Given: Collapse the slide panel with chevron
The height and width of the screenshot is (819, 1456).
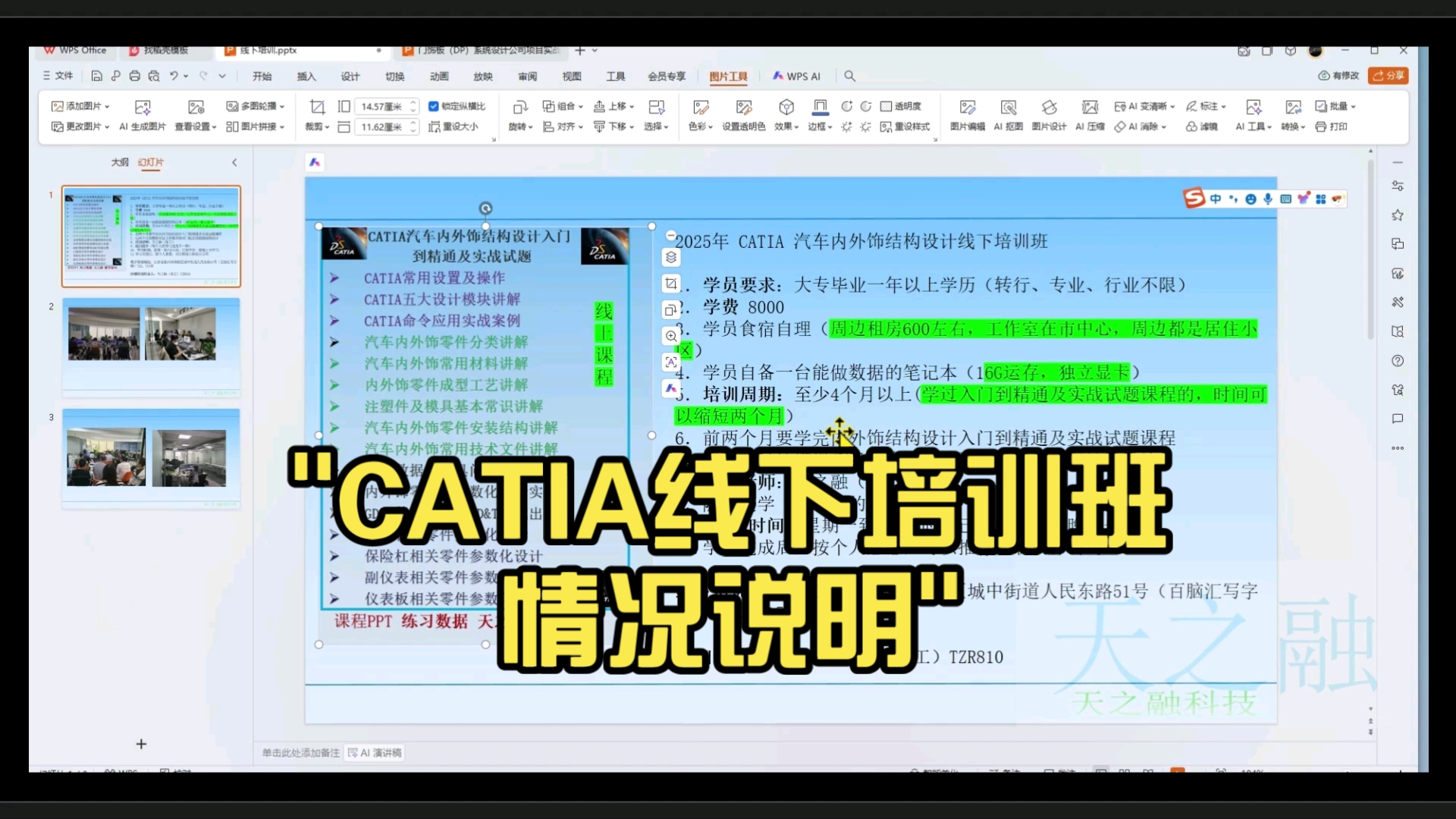Looking at the screenshot, I should 234,162.
